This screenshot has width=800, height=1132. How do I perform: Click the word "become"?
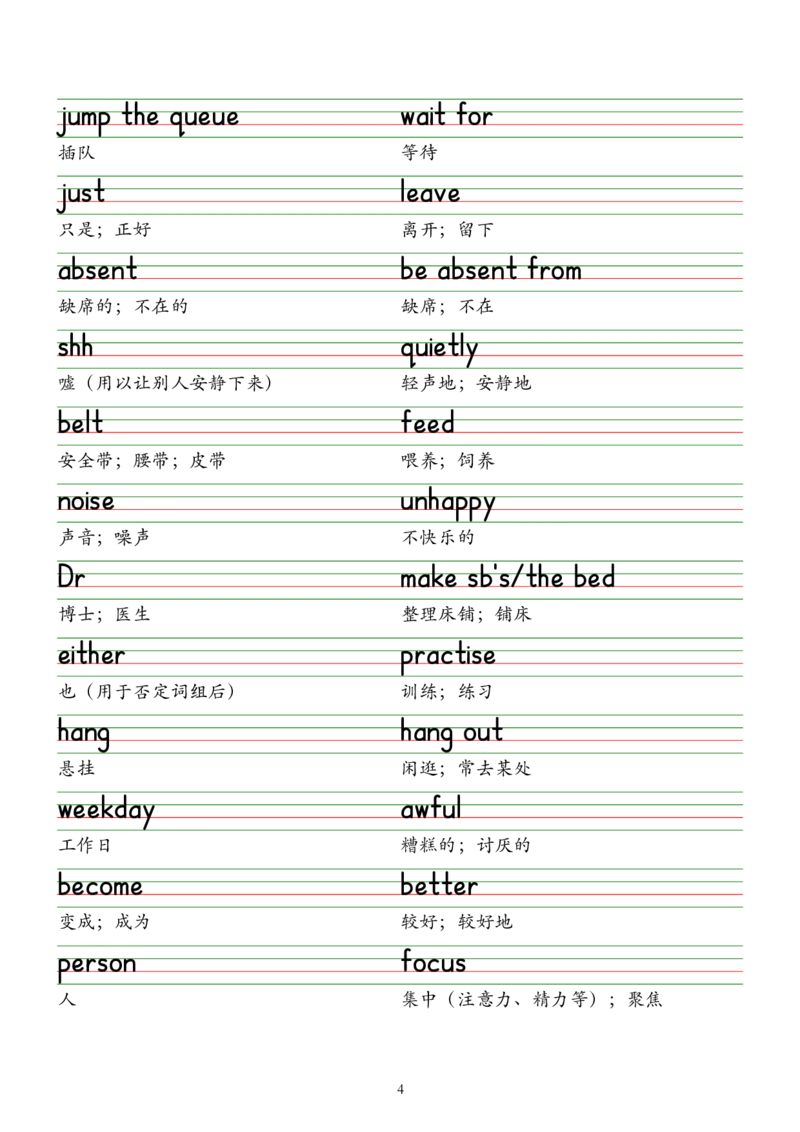point(100,887)
